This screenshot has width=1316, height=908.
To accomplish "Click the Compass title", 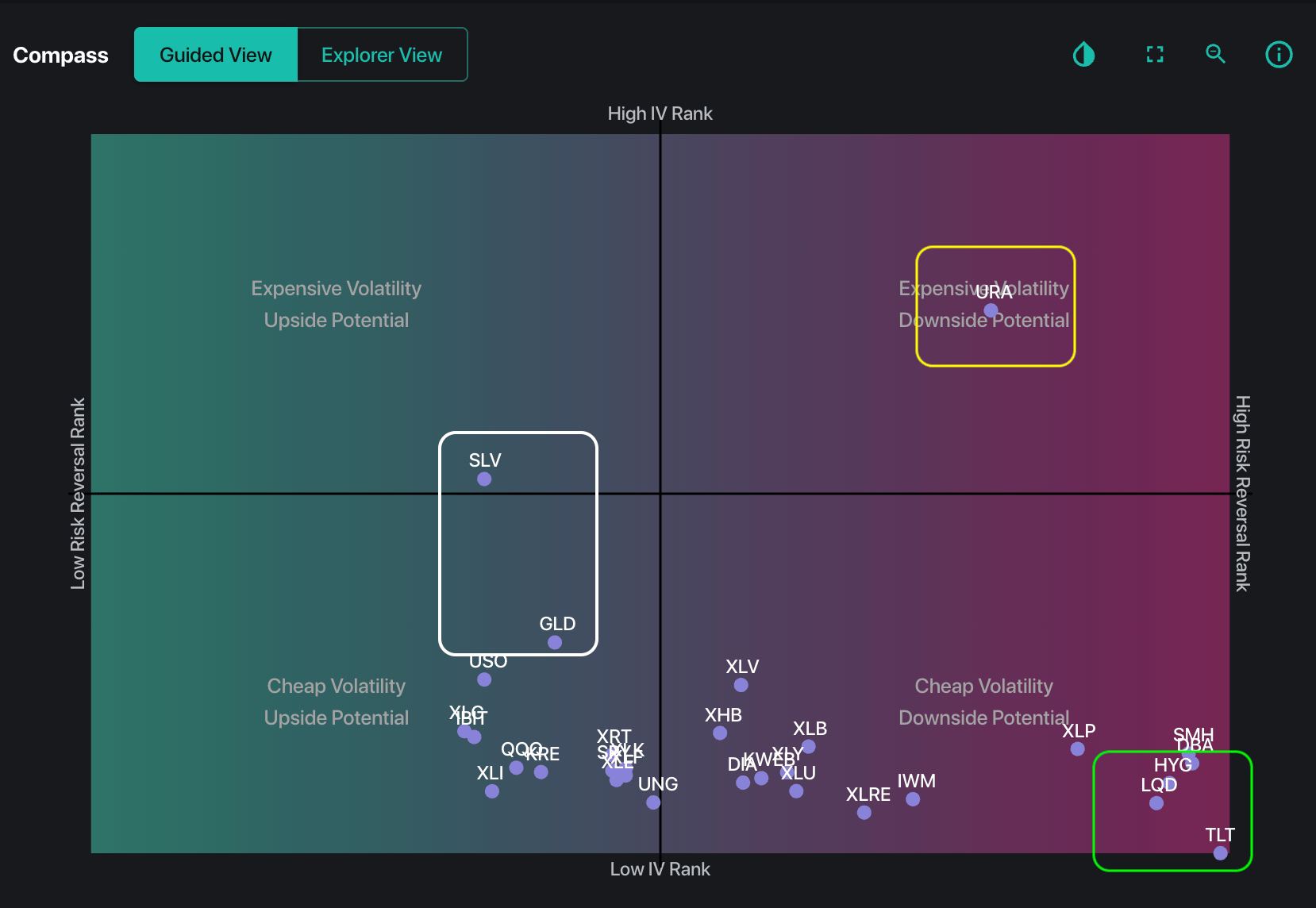I will tap(60, 55).
